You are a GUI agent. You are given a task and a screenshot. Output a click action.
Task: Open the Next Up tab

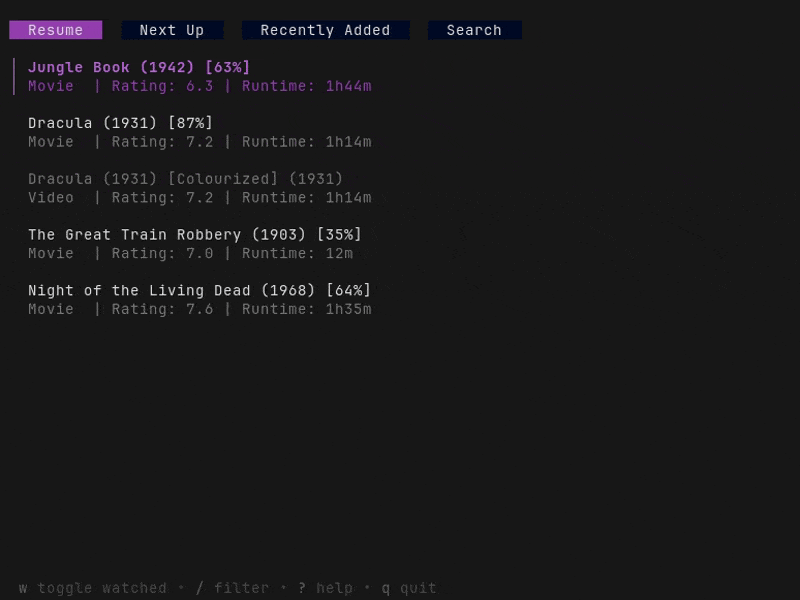172,30
